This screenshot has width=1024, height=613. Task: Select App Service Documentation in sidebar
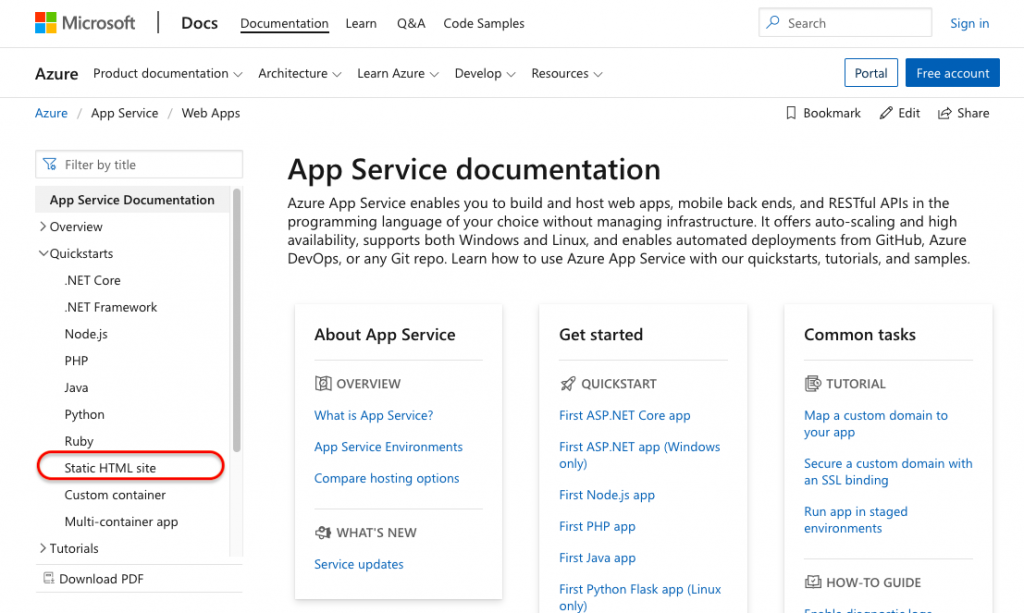pyautogui.click(x=132, y=200)
